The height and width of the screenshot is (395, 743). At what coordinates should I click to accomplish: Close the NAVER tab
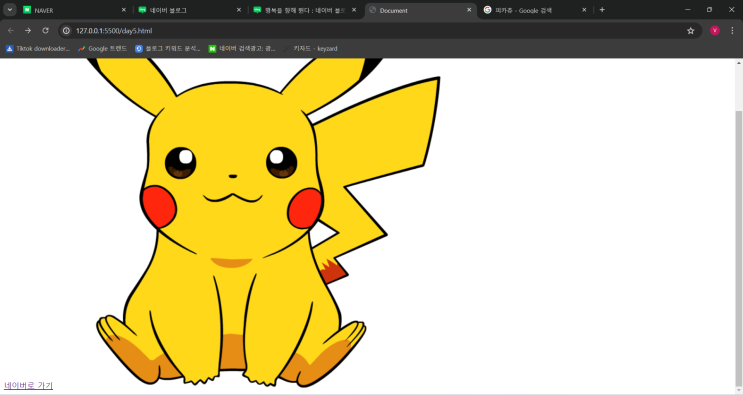[x=124, y=10]
